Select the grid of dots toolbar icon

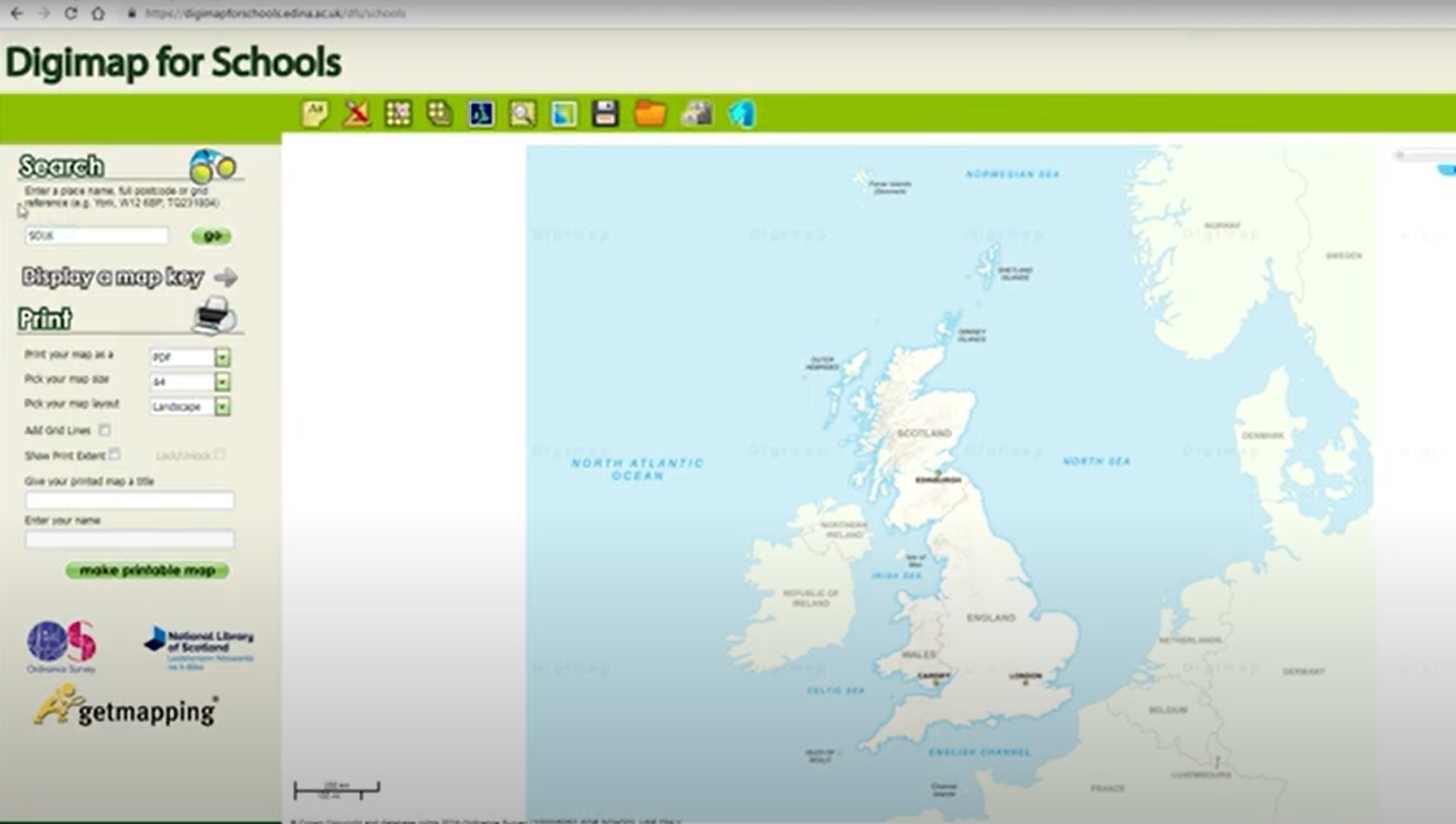398,114
